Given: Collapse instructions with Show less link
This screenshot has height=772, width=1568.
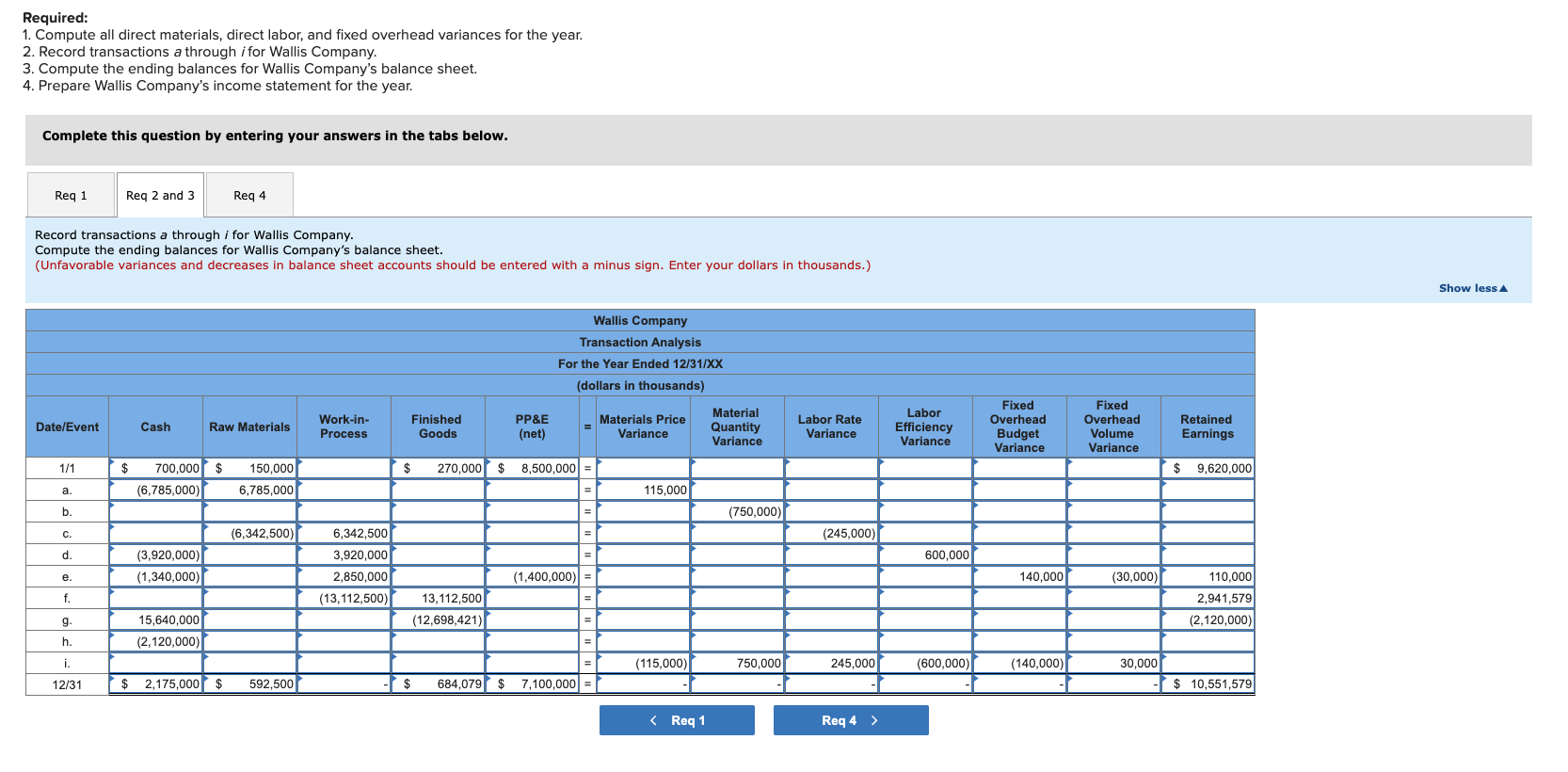Looking at the screenshot, I should point(1473,288).
